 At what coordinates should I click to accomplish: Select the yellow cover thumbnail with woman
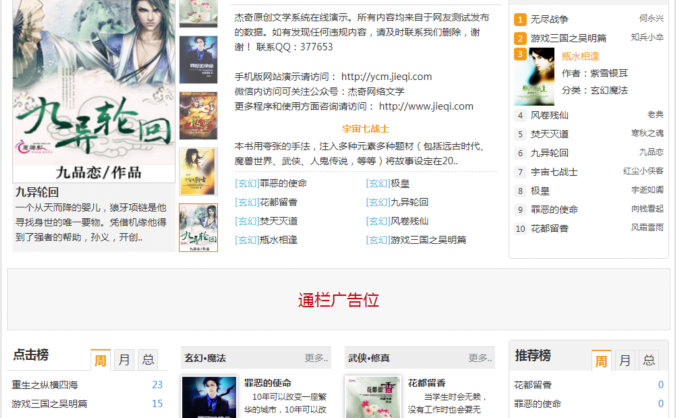click(198, 172)
